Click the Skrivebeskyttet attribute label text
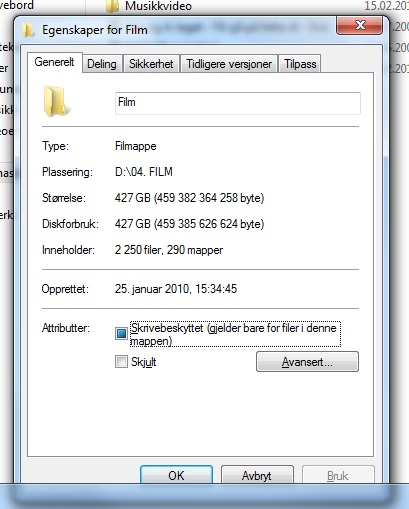The height and width of the screenshot is (509, 409). [x=234, y=334]
